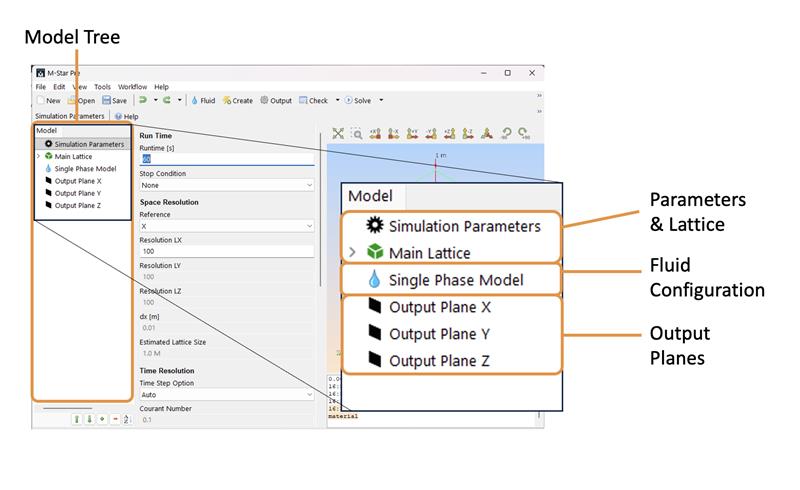Image resolution: width=800 pixels, height=490 pixels.
Task: Click the red minus icon below model tree
Action: click(115, 419)
